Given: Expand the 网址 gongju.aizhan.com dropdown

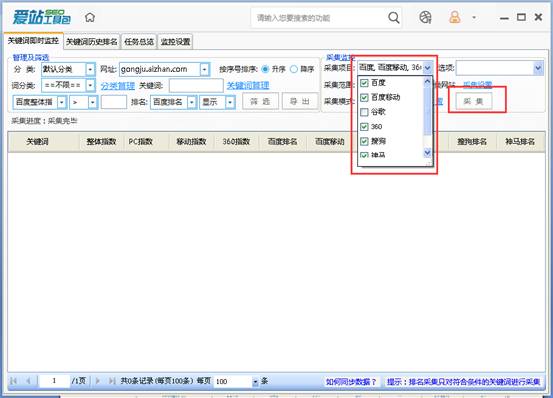Looking at the screenshot, I should pyautogui.click(x=205, y=69).
